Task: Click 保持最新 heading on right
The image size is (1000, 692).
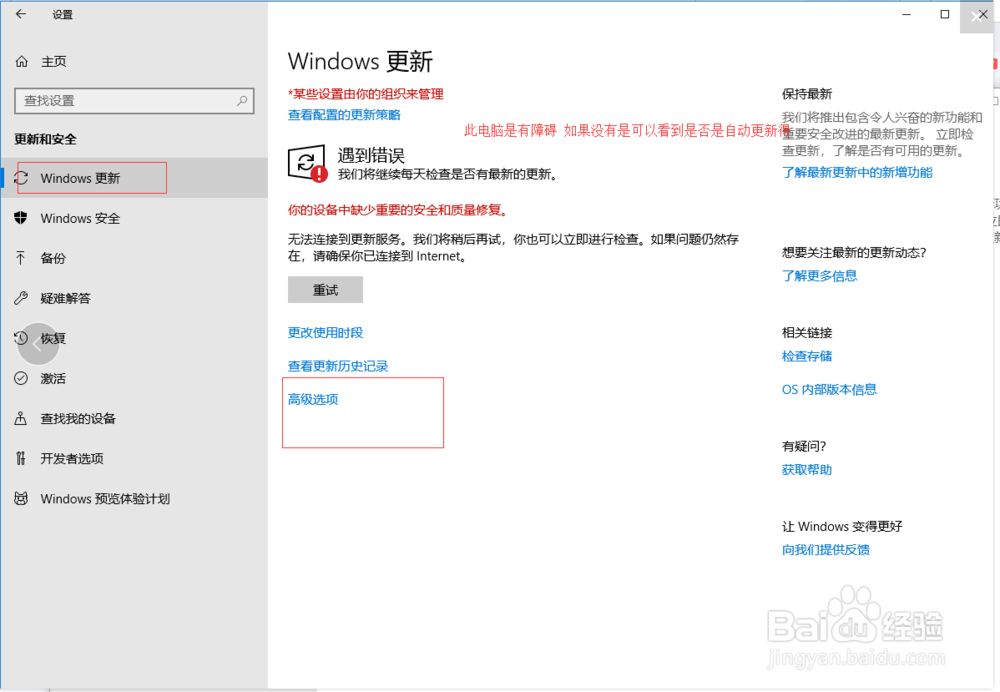Action: (807, 94)
